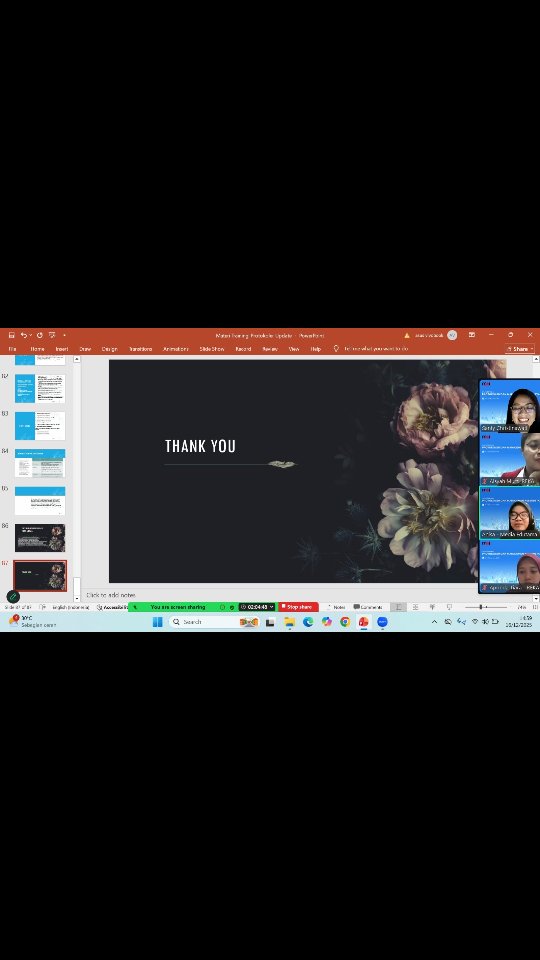Click the Undo arrow in quick access toolbar
This screenshot has height=960, width=540.
click(23, 335)
